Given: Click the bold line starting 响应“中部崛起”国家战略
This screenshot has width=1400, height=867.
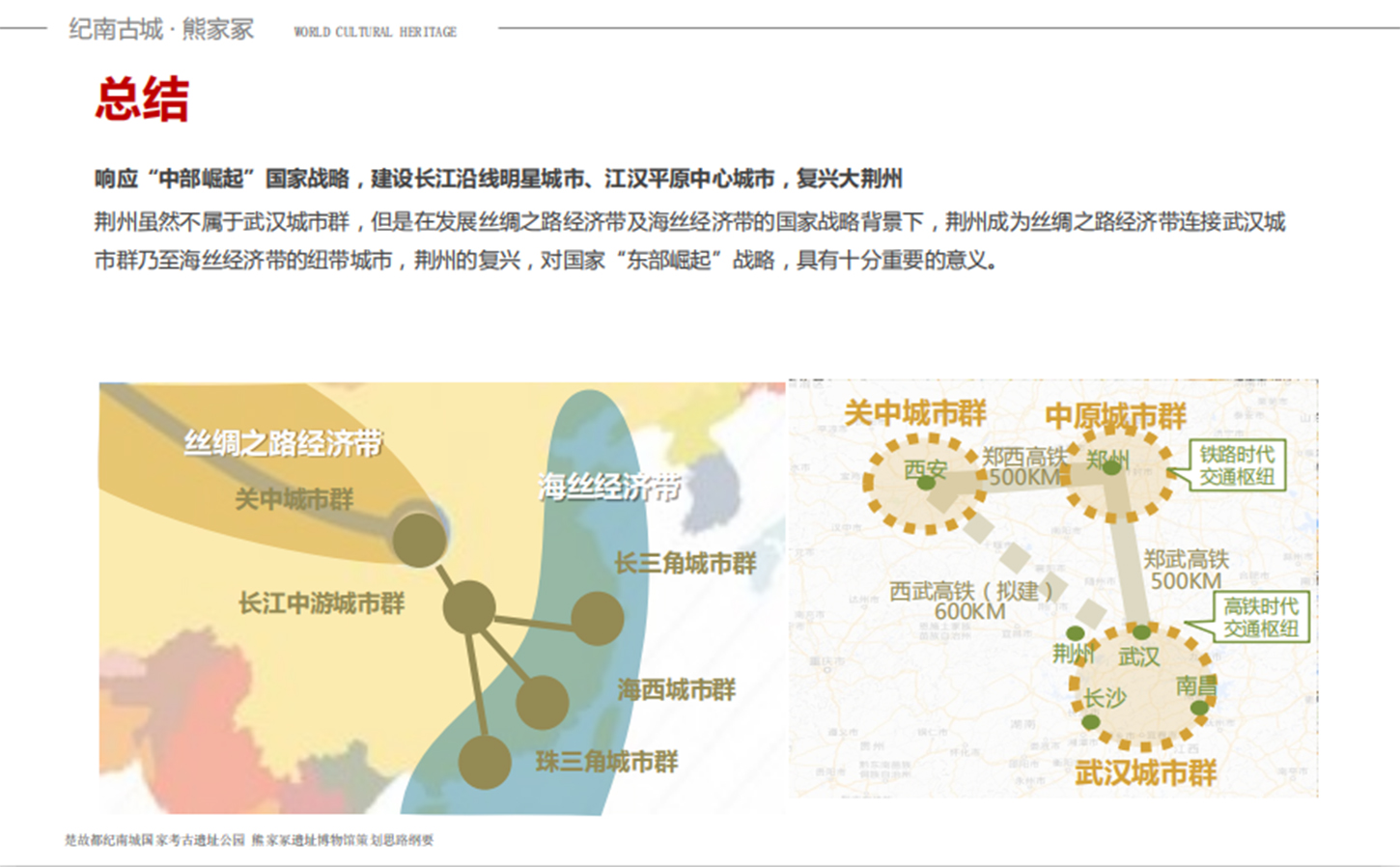Looking at the screenshot, I should [x=498, y=179].
